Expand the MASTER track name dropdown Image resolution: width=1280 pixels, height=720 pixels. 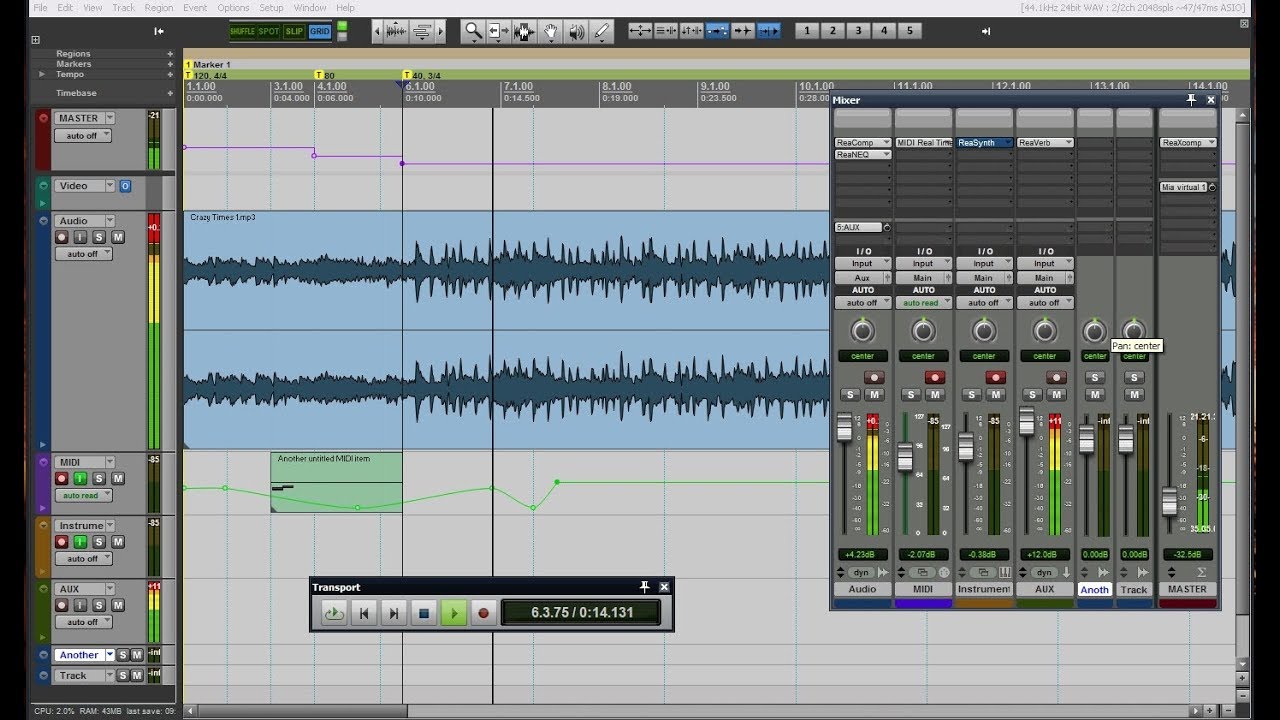(x=110, y=118)
